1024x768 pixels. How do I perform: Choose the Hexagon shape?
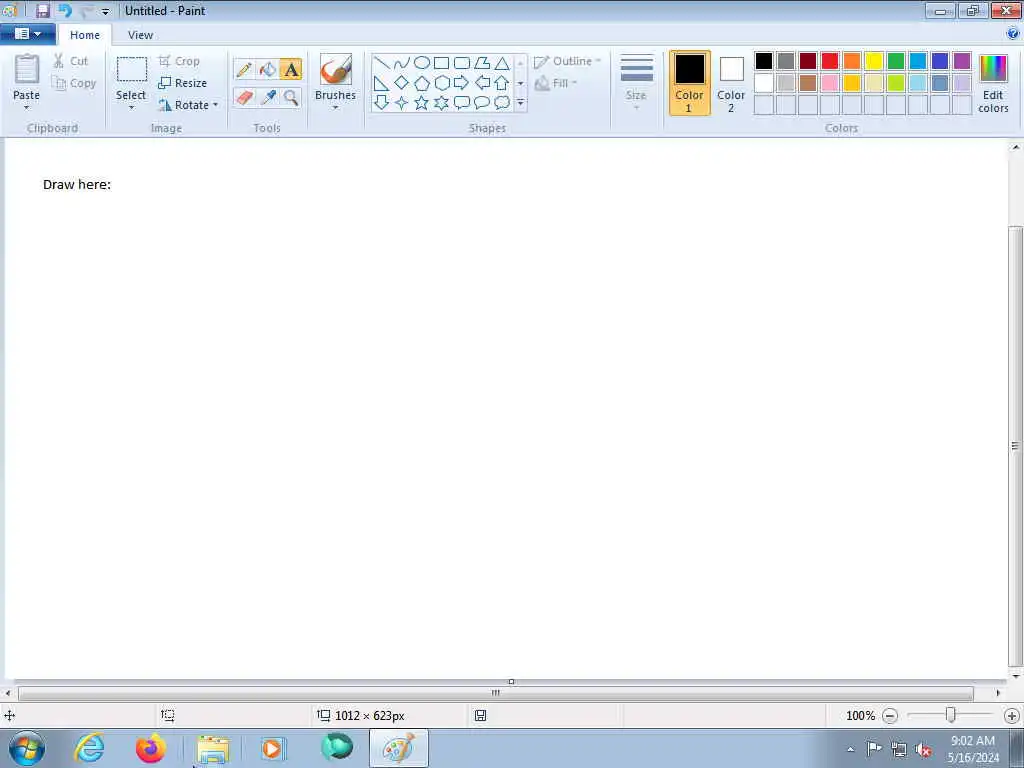(x=441, y=83)
